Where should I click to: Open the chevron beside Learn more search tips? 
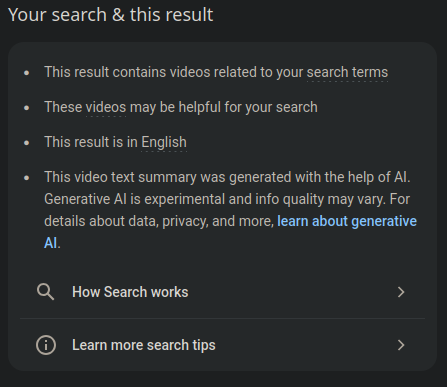pos(401,345)
